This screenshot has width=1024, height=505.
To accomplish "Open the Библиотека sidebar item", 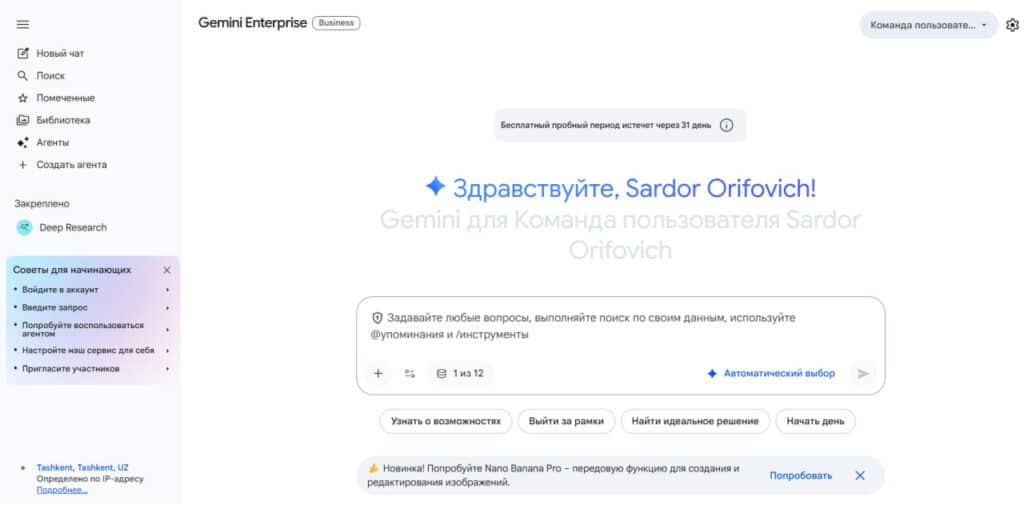I will click(62, 120).
